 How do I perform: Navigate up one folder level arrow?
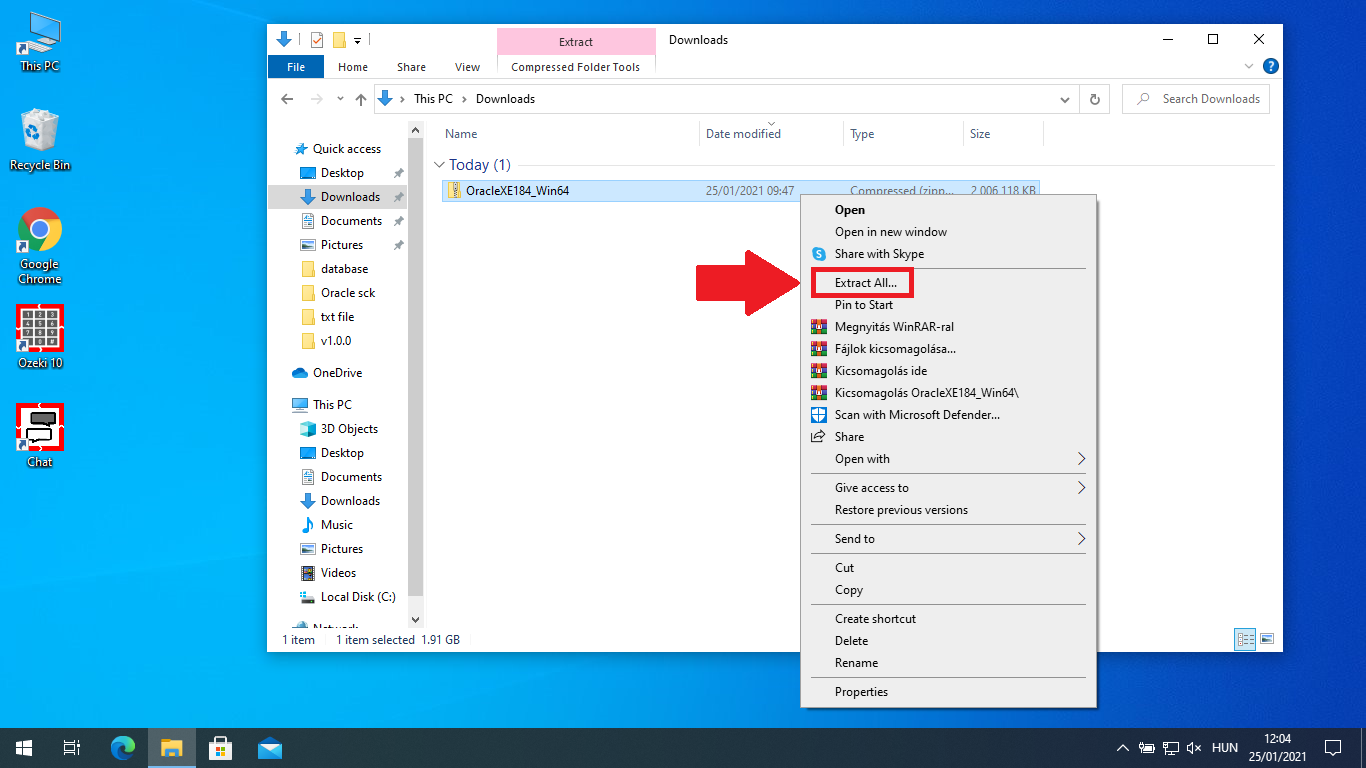[361, 99]
